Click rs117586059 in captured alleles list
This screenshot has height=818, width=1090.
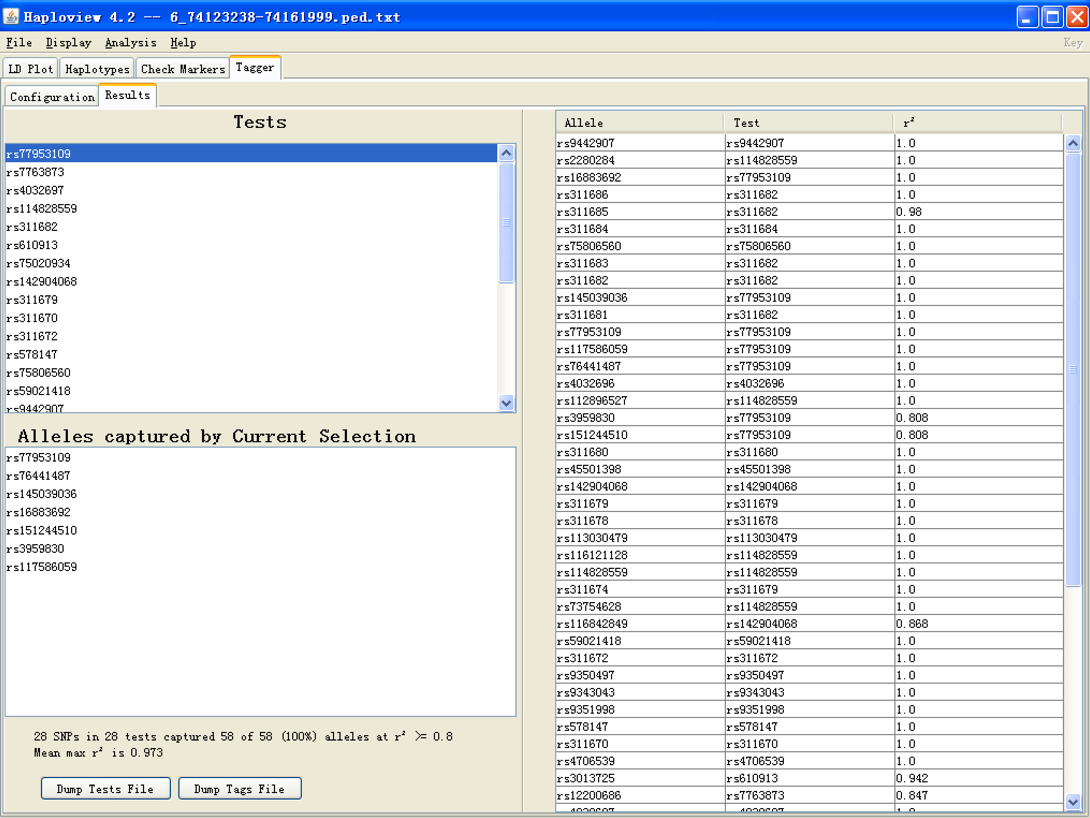[261, 566]
